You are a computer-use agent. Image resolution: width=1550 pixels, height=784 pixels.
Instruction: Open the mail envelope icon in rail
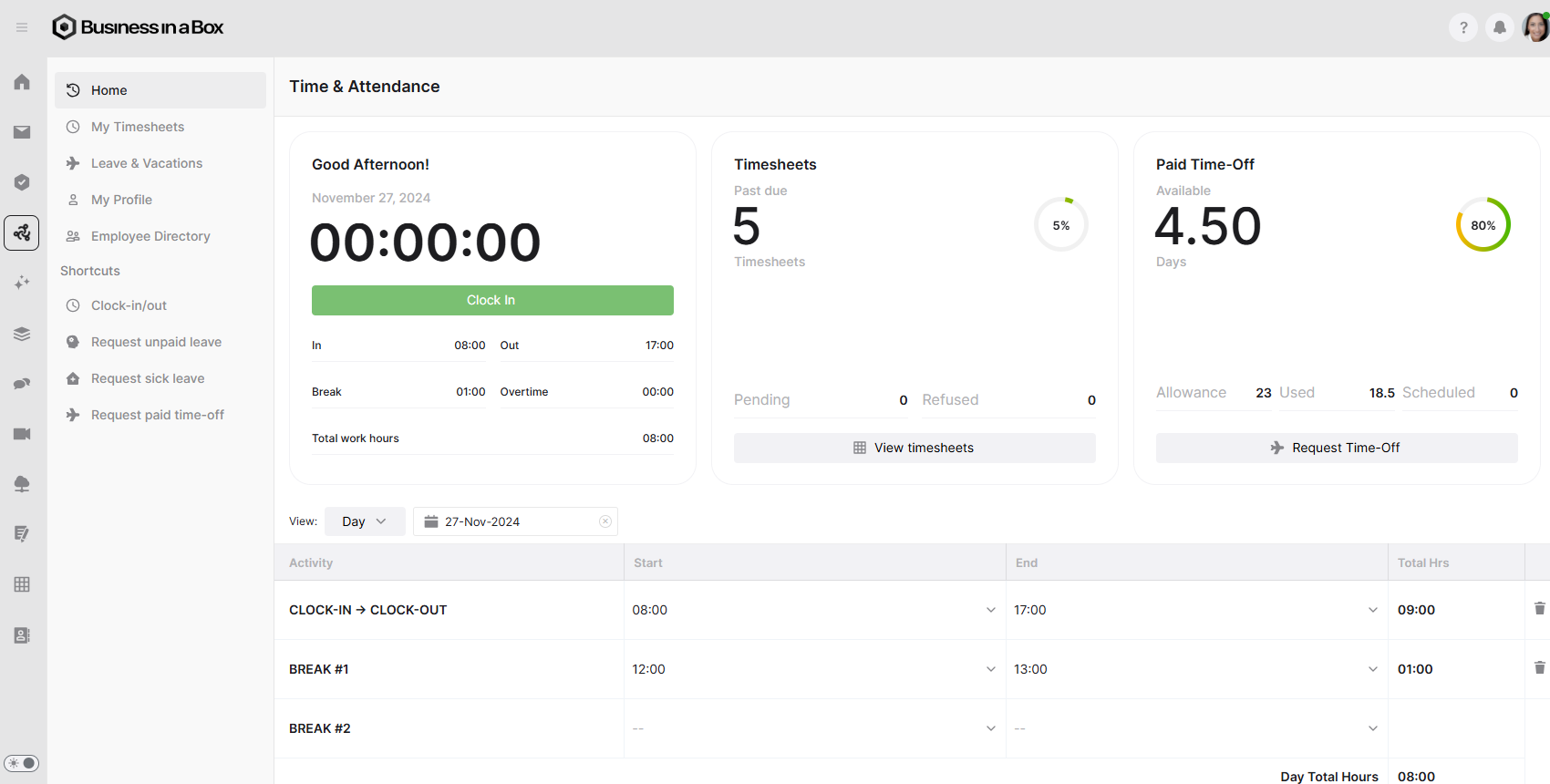click(22, 132)
